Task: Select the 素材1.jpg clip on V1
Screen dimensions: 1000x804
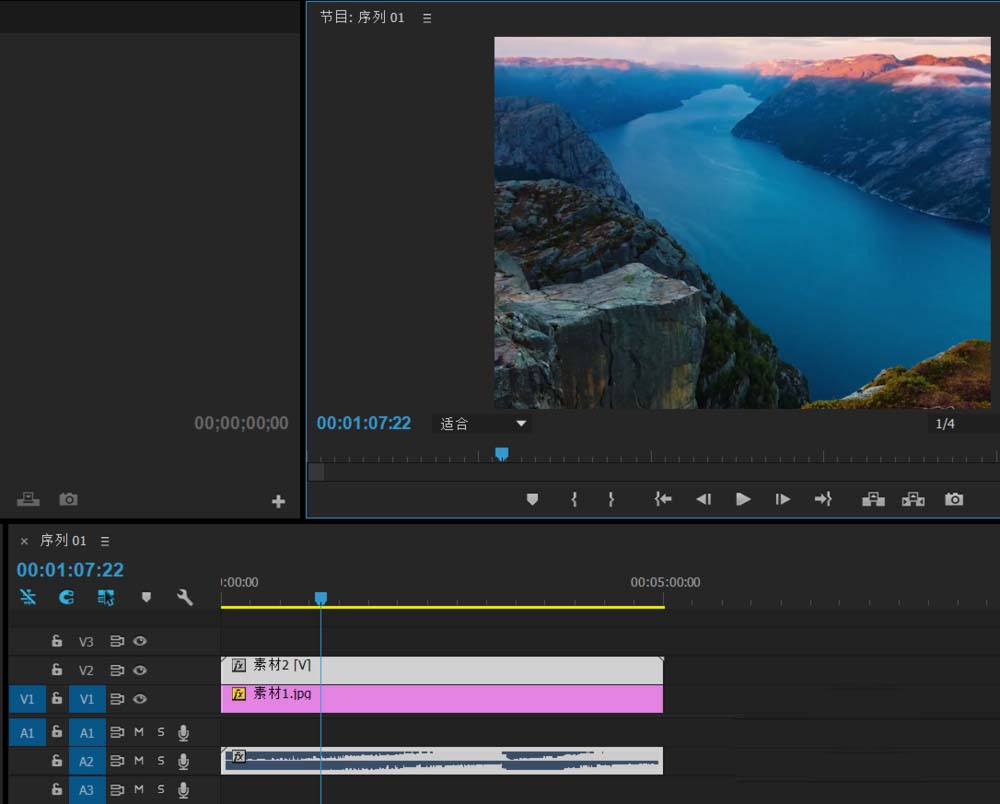Action: (450, 699)
